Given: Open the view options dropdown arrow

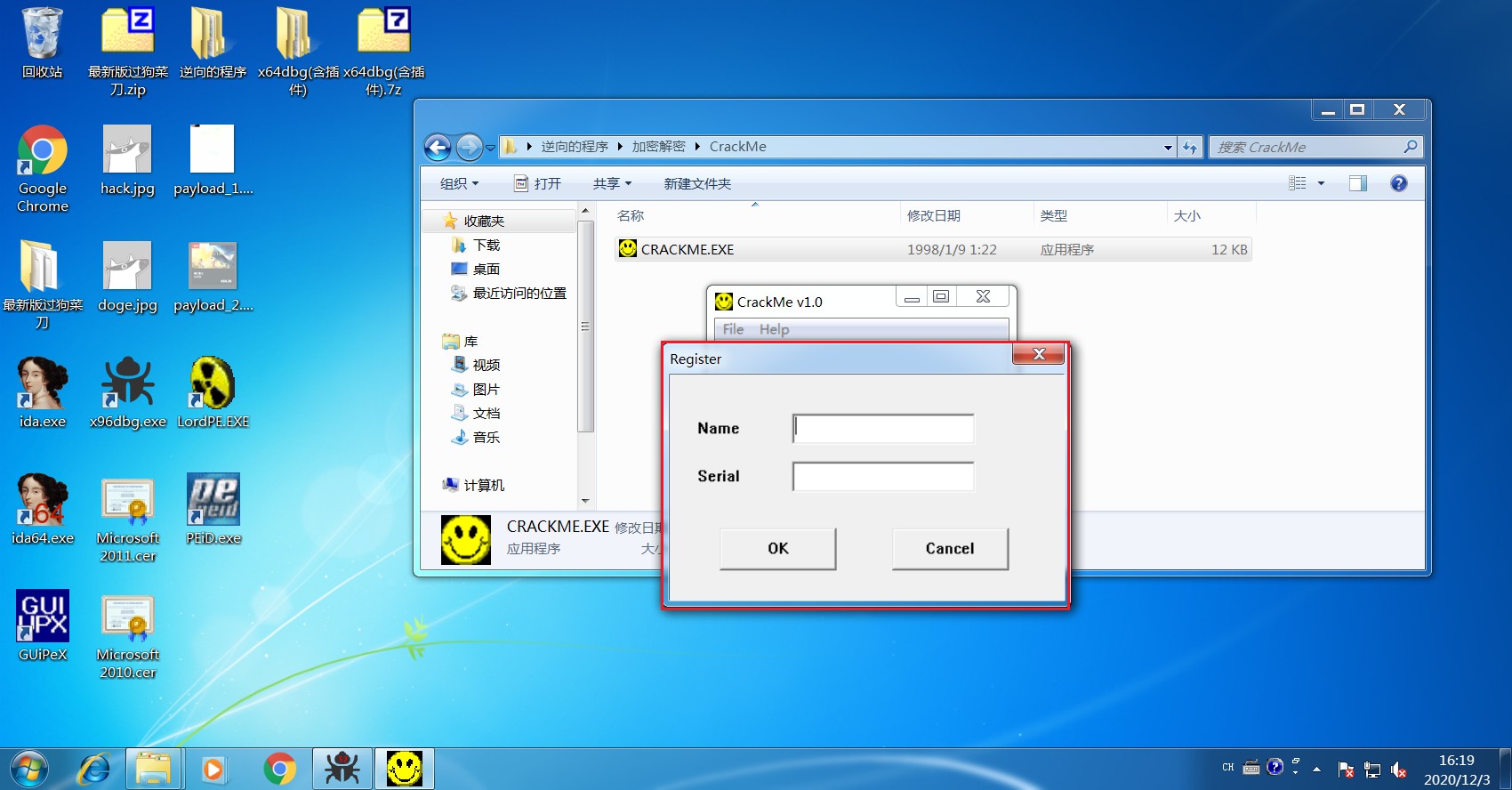Looking at the screenshot, I should 1321,183.
